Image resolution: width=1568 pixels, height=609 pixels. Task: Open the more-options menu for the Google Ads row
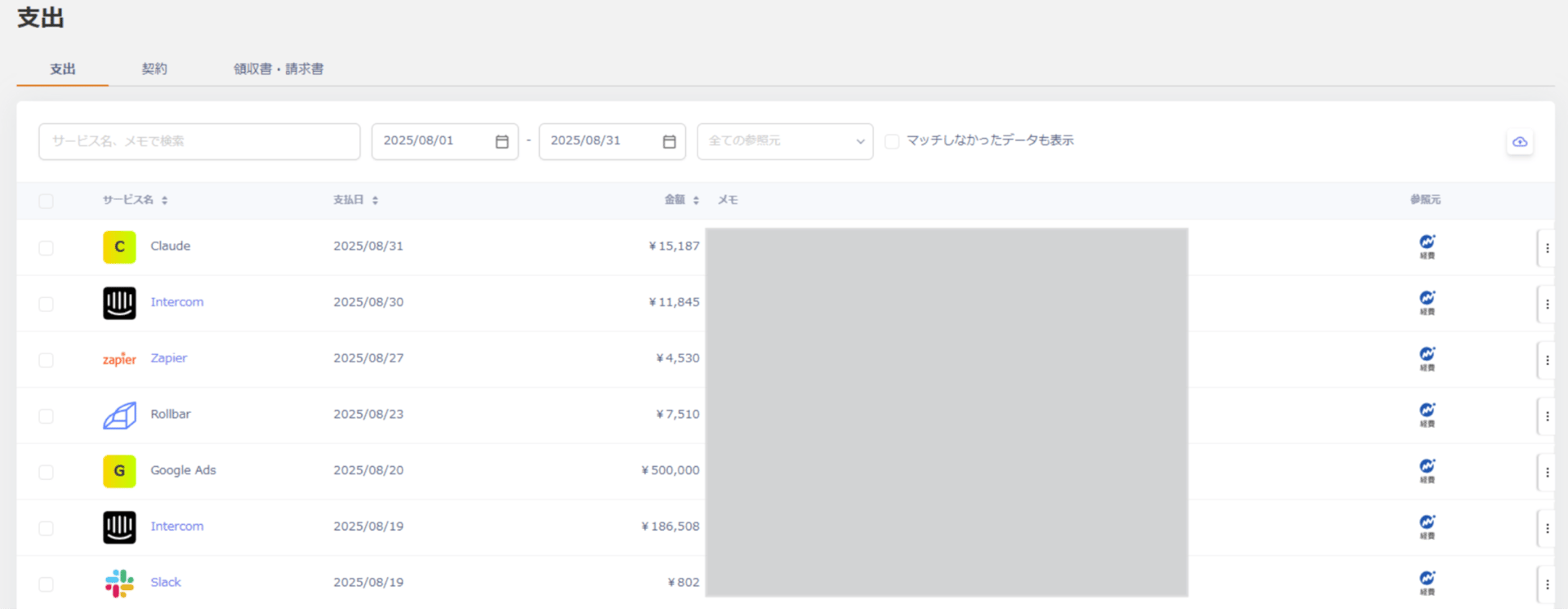(1547, 472)
